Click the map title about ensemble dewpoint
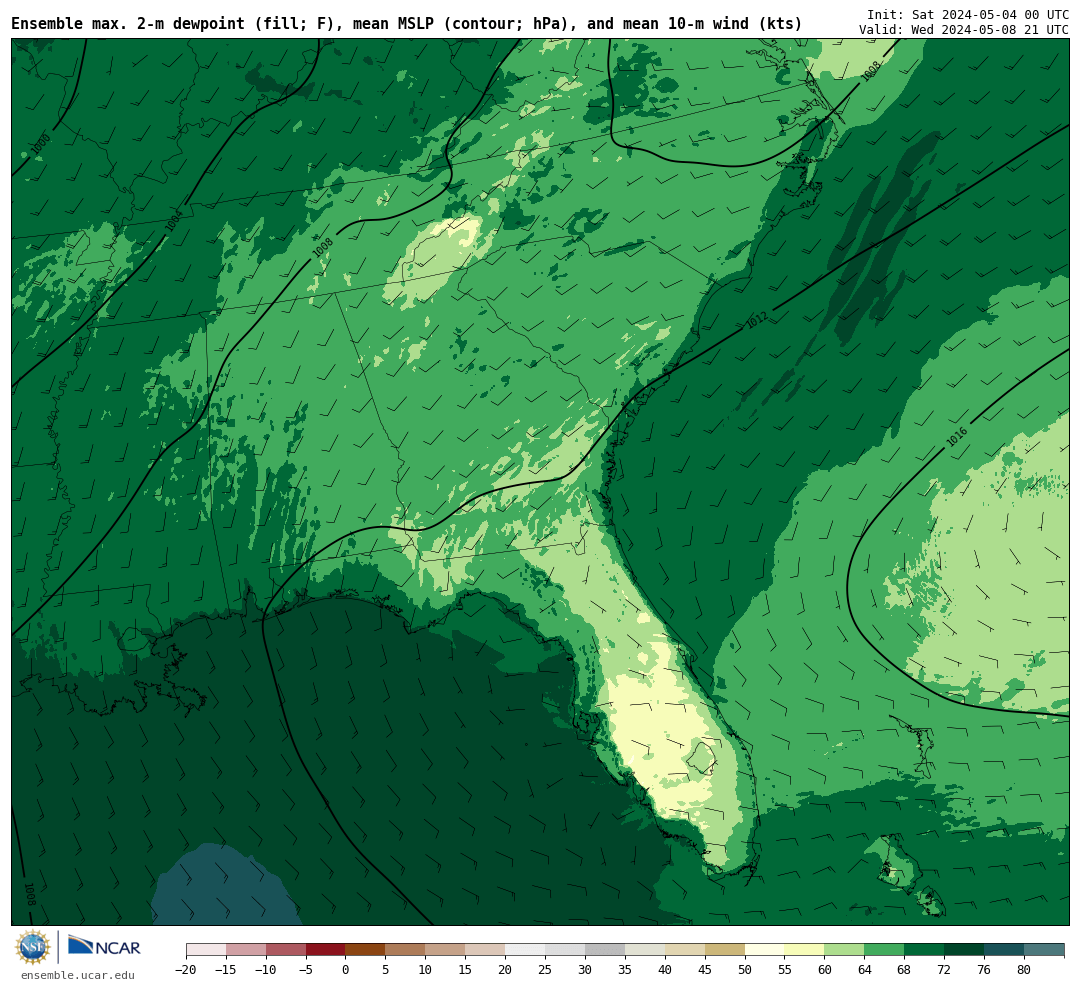The image size is (1080, 988). (x=406, y=23)
